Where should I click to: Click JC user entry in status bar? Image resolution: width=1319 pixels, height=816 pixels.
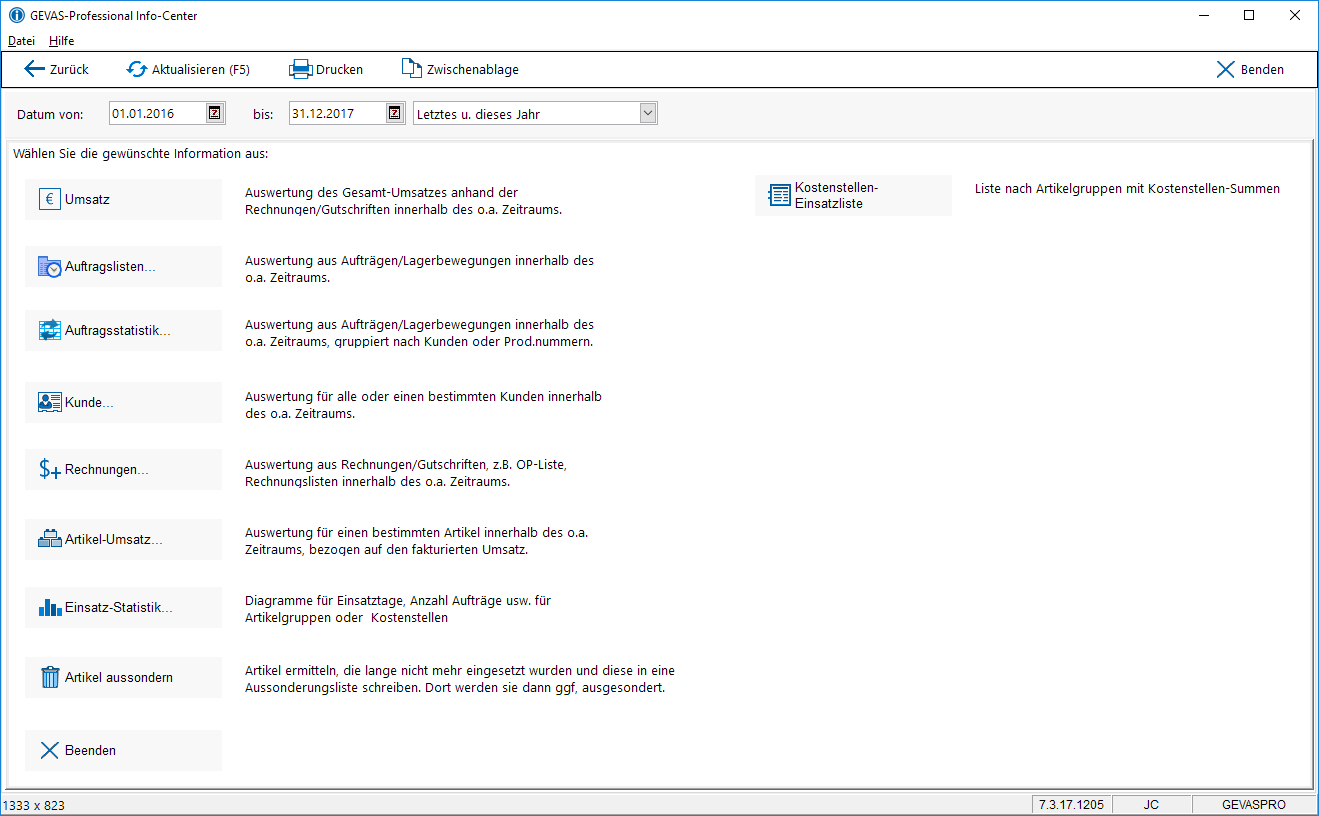tap(1151, 804)
